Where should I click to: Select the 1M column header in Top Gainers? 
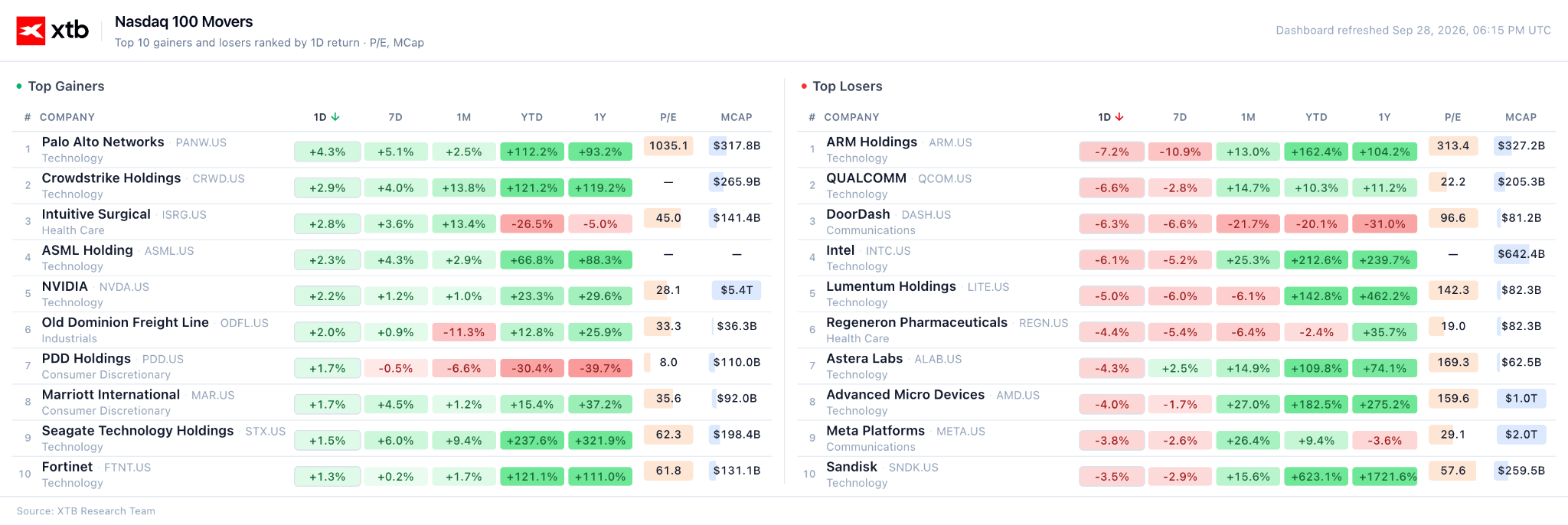(464, 117)
